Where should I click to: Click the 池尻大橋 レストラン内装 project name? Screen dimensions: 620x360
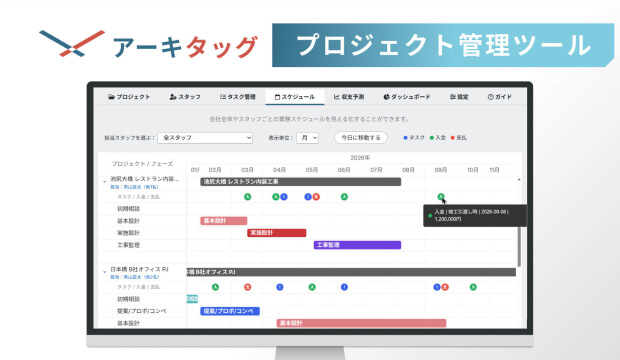click(144, 179)
